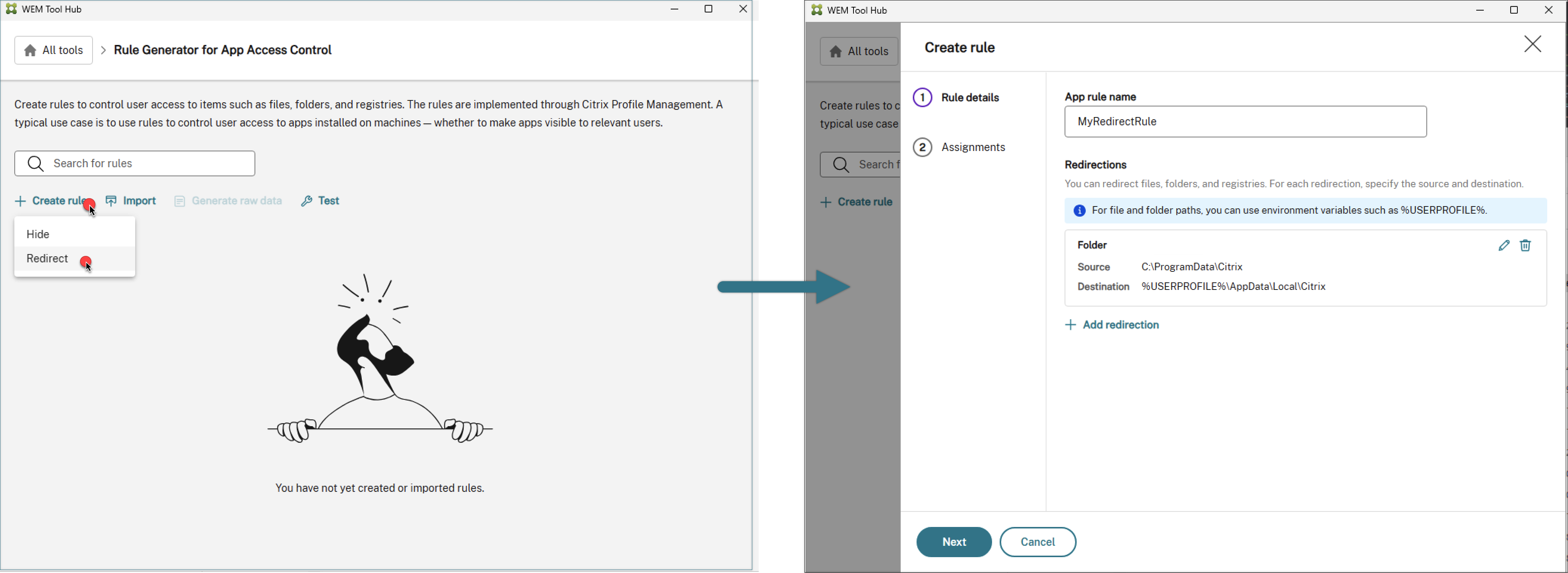The width and height of the screenshot is (1568, 573).
Task: Click the home All tools button in left window
Action: [54, 51]
